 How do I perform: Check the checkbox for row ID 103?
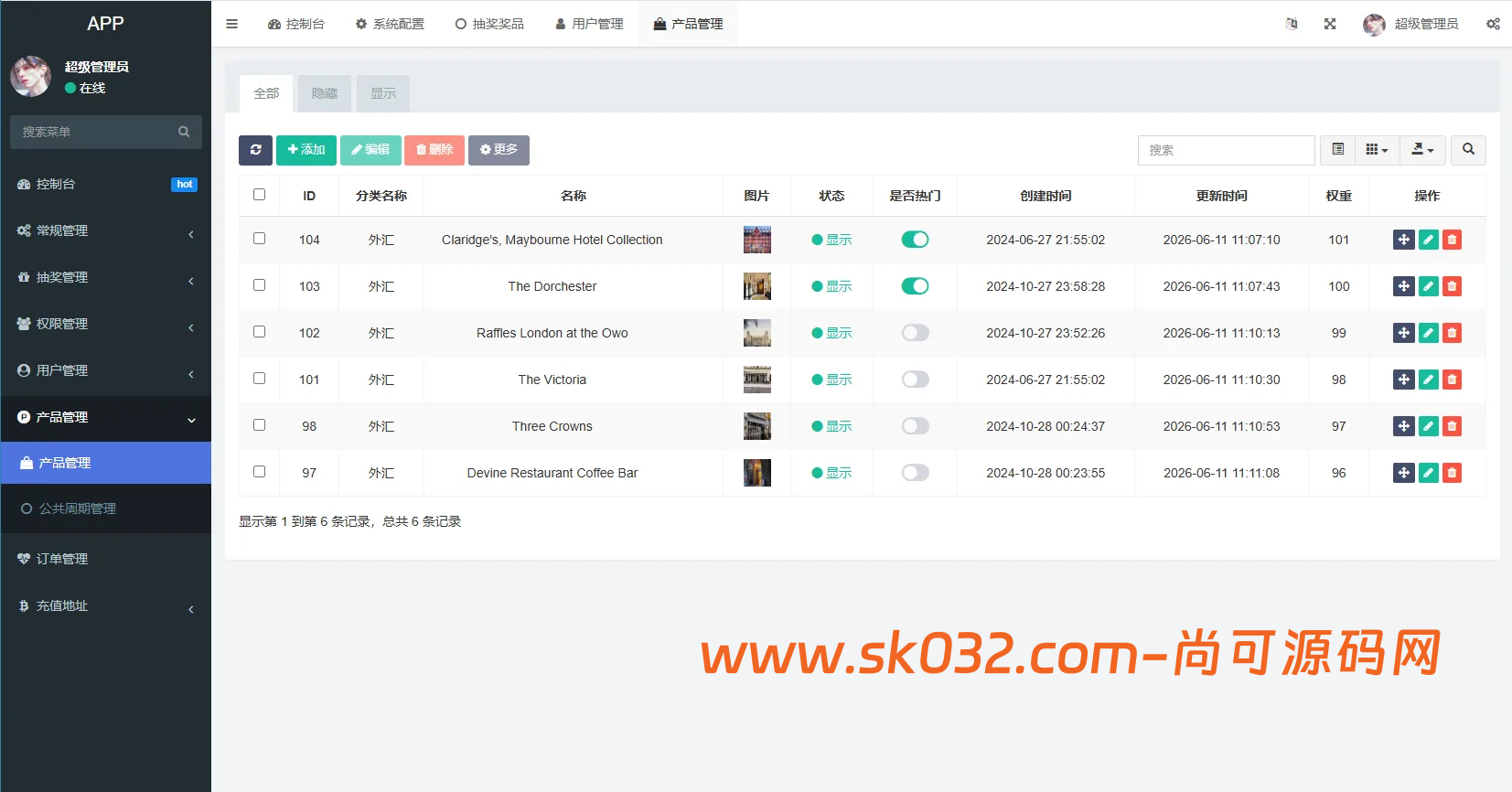click(x=260, y=285)
